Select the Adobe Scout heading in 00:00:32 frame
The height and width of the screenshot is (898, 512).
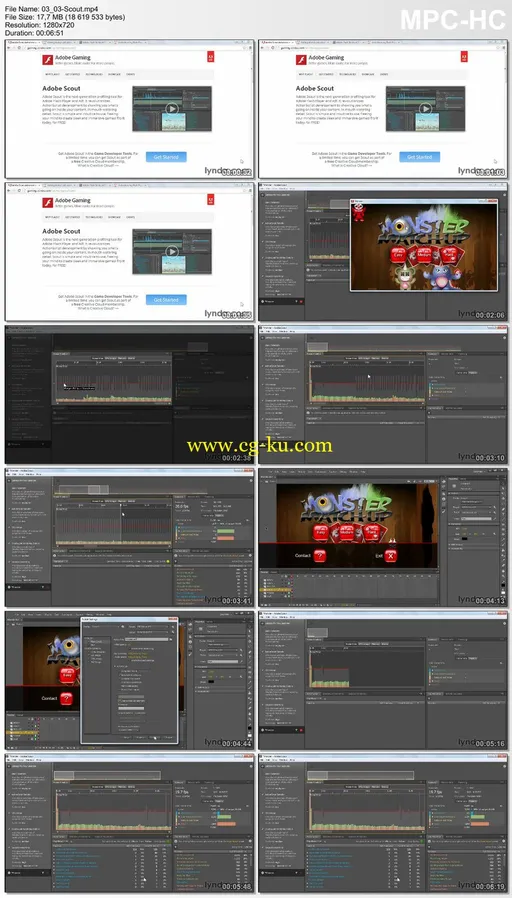pyautogui.click(x=61, y=89)
